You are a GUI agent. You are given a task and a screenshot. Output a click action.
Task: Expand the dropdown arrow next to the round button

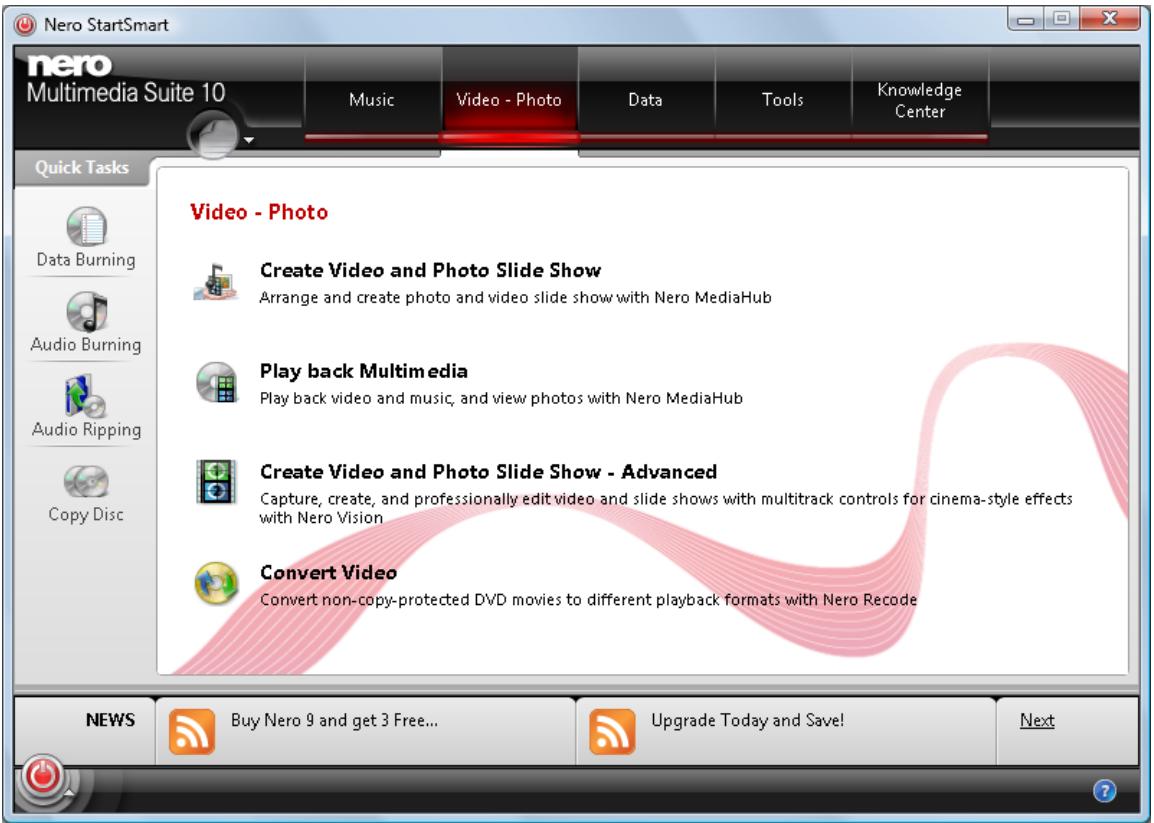point(249,140)
